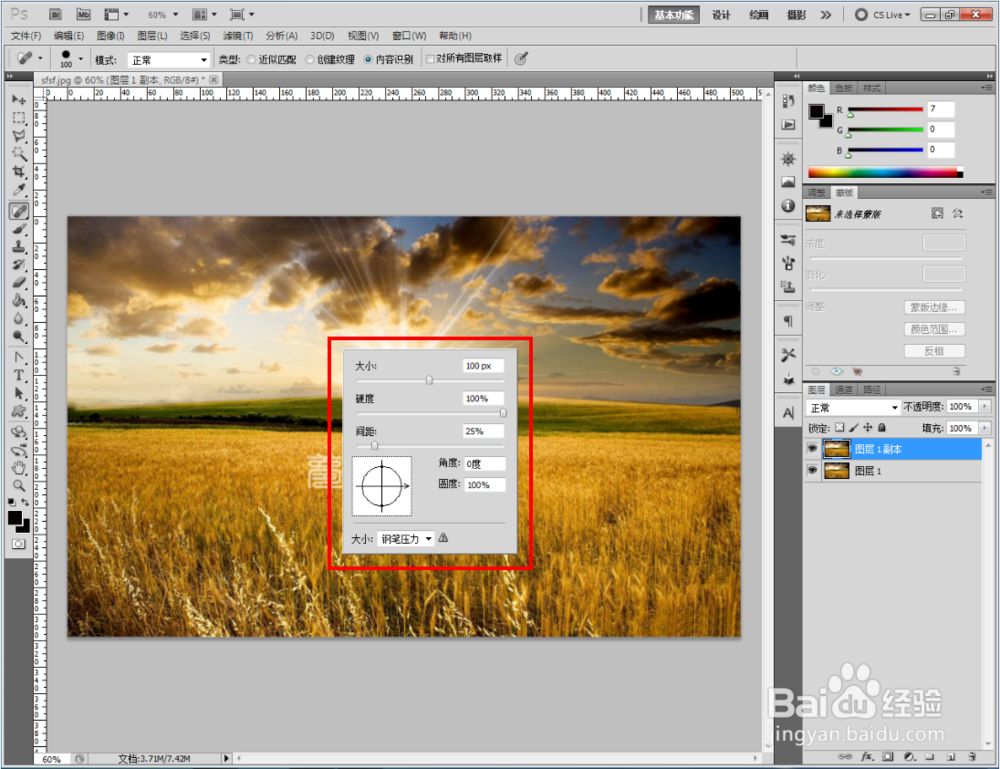Viewport: 1000px width, 769px height.
Task: Select the History Brush tool
Action: coord(19,265)
